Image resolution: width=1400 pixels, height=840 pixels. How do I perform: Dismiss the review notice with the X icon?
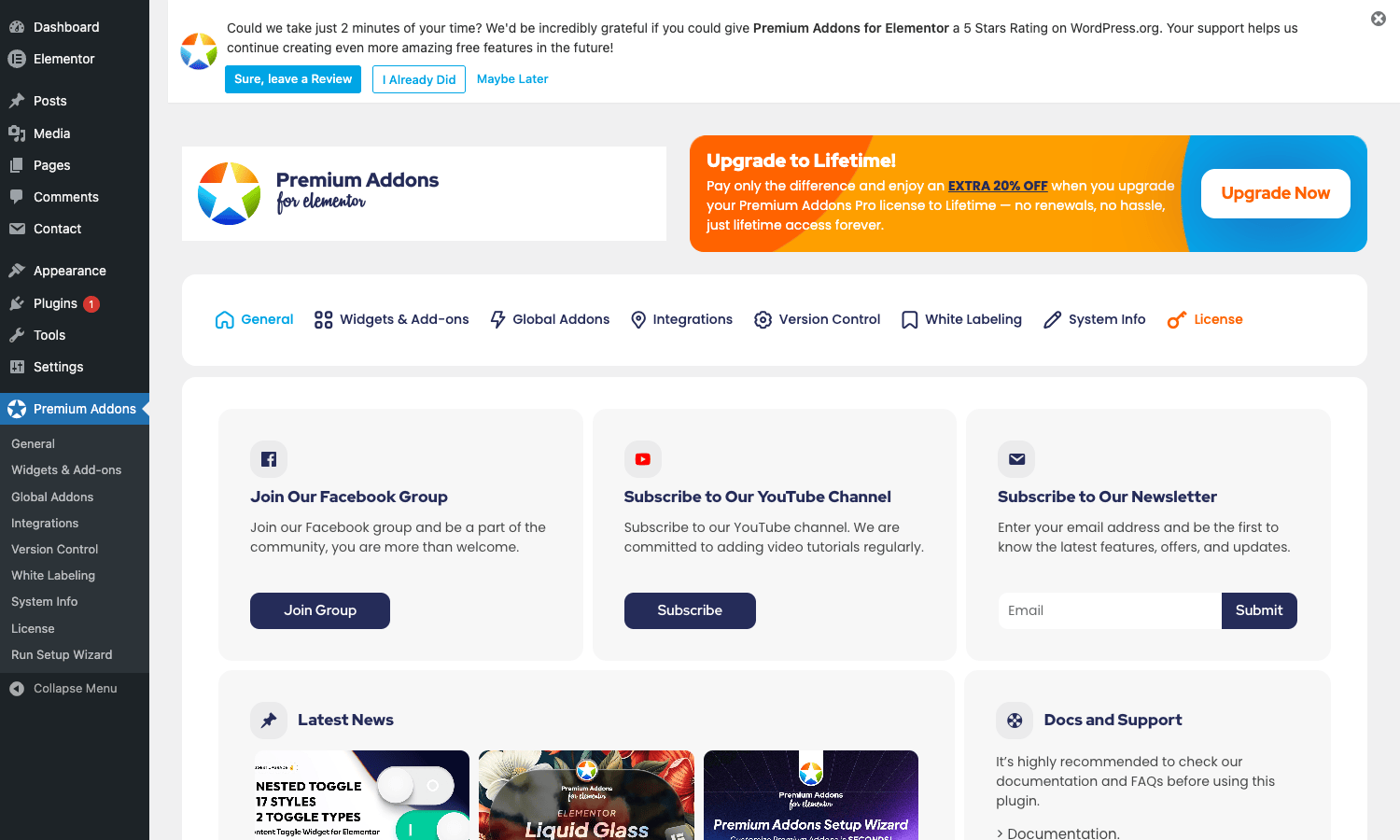[x=1379, y=19]
